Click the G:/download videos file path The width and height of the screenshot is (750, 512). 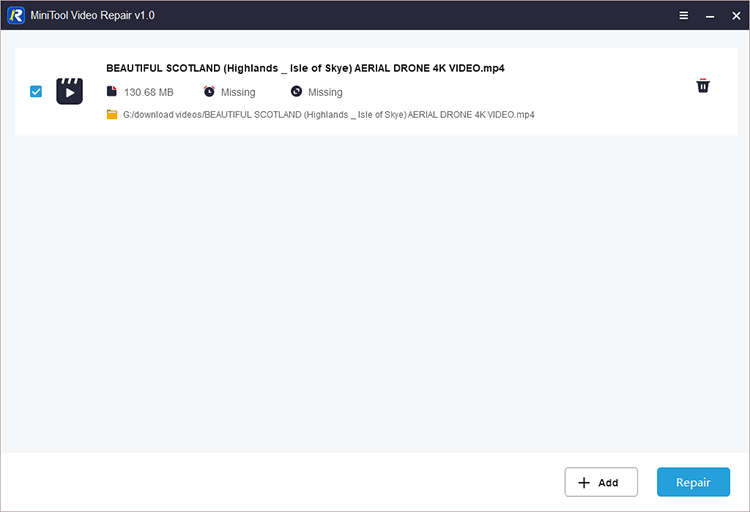point(328,115)
